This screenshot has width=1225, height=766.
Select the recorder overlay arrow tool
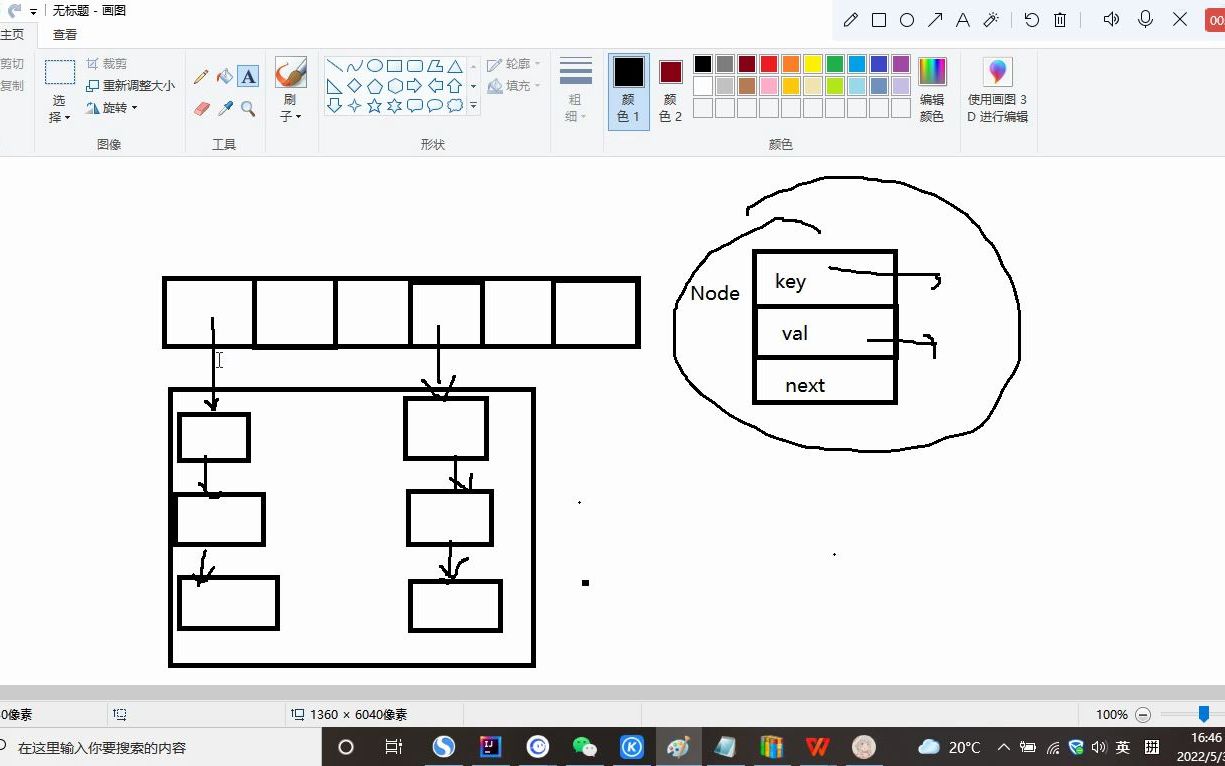pos(935,20)
